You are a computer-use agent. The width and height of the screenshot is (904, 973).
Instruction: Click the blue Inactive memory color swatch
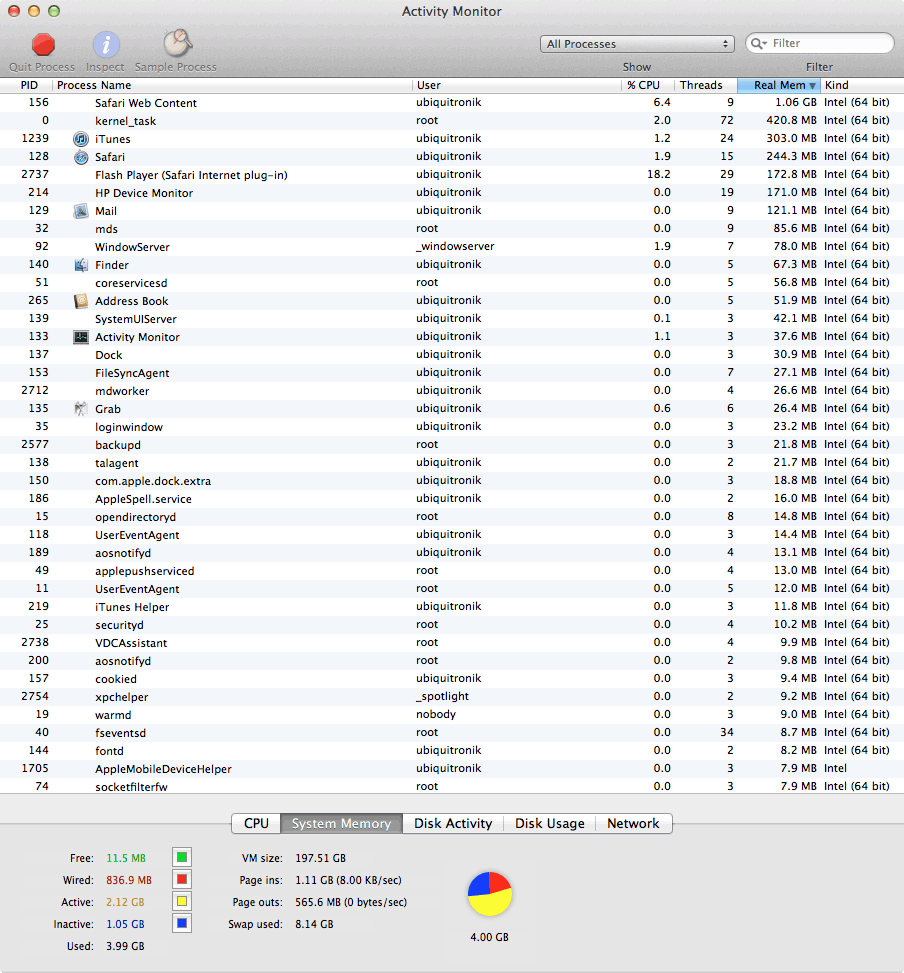[x=182, y=923]
